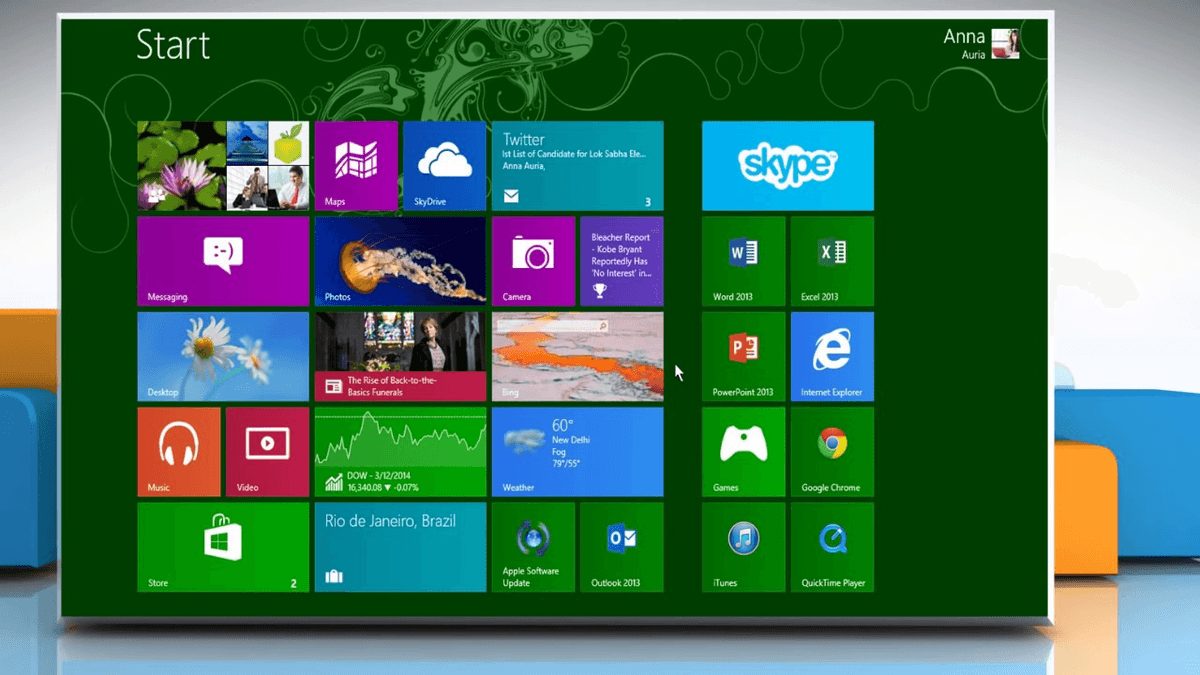
Task: Open the Twitter live tile notification
Action: (577, 165)
